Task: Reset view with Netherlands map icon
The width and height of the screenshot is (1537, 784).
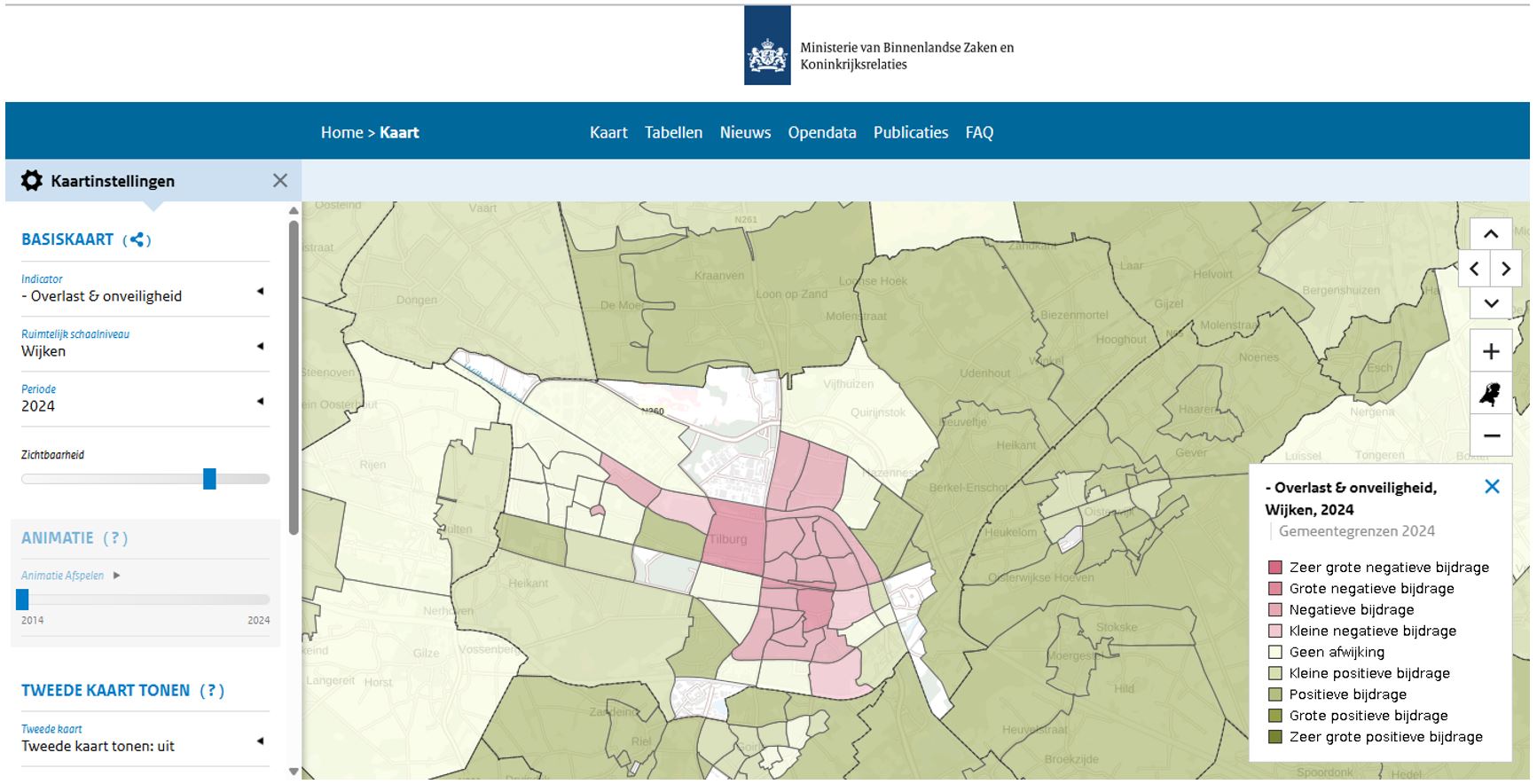Action: 1491,394
